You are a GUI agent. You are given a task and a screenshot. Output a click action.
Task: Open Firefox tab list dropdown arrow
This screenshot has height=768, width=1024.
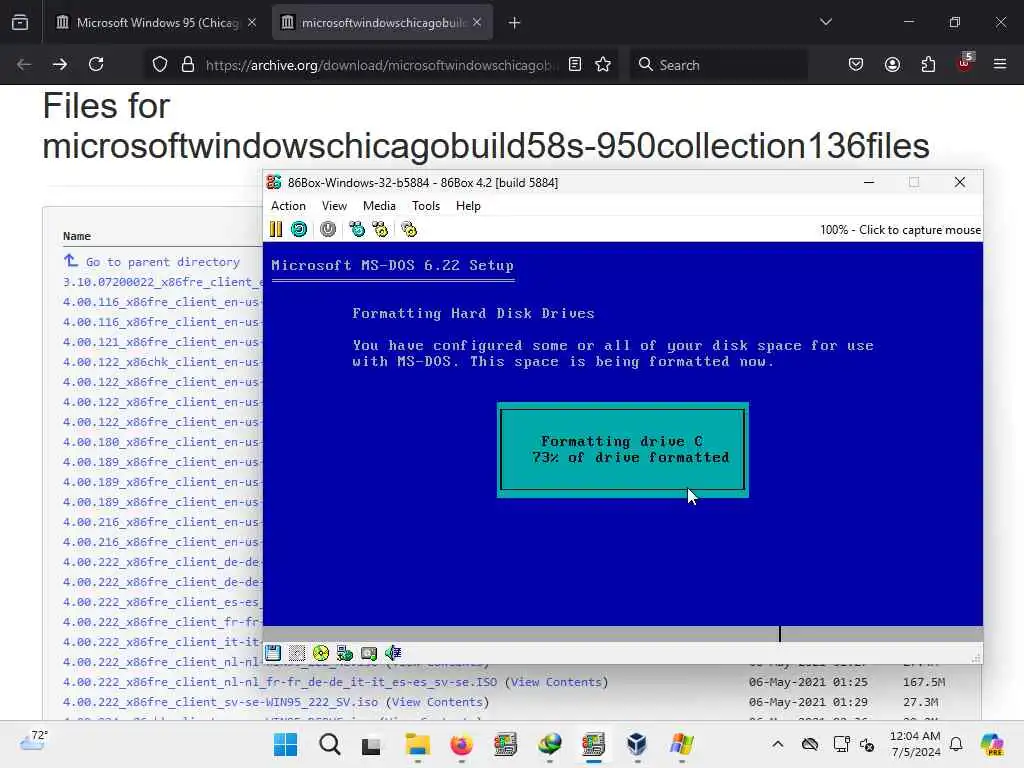coord(825,23)
